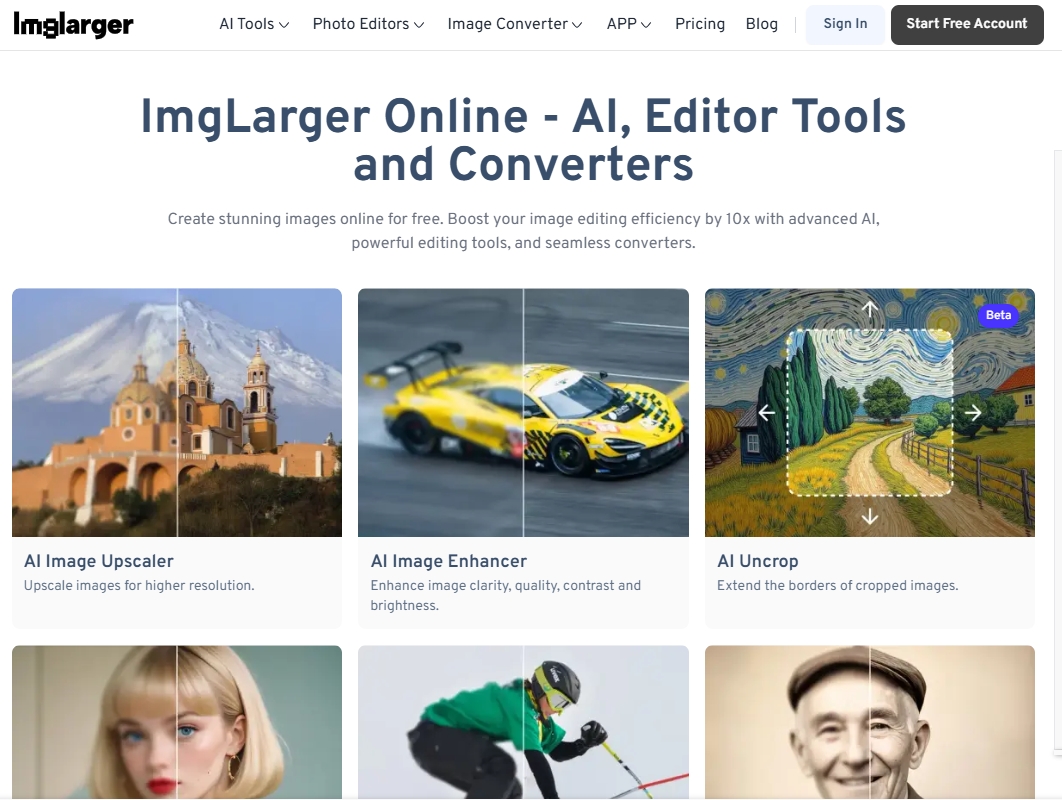
Task: Click the 'Create stunning images online' subtitle
Action: click(x=523, y=230)
